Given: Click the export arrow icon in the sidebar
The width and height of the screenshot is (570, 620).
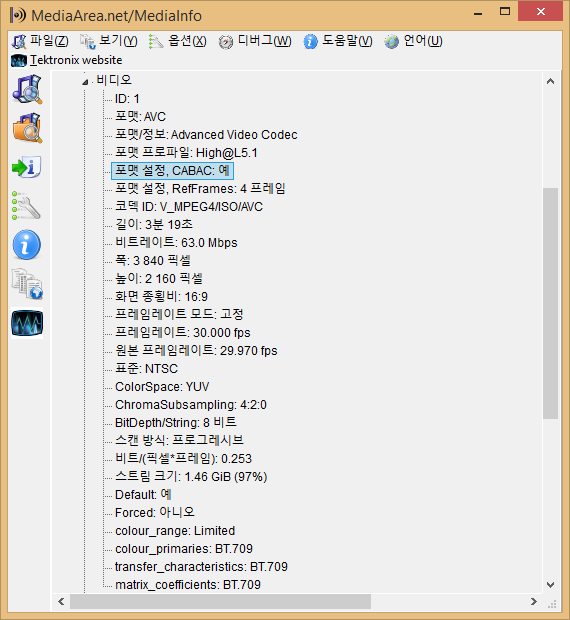Looking at the screenshot, I should (x=27, y=167).
